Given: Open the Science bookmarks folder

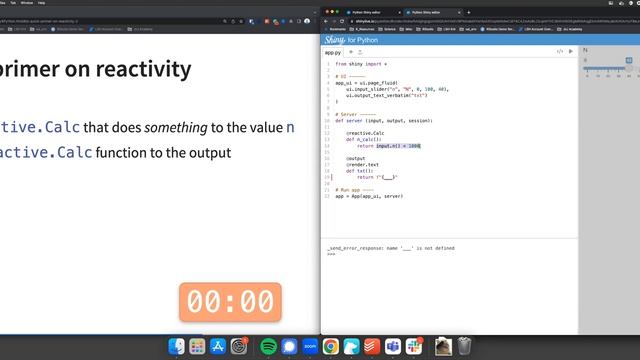Looking at the screenshot, I should pyautogui.click(x=387, y=29).
